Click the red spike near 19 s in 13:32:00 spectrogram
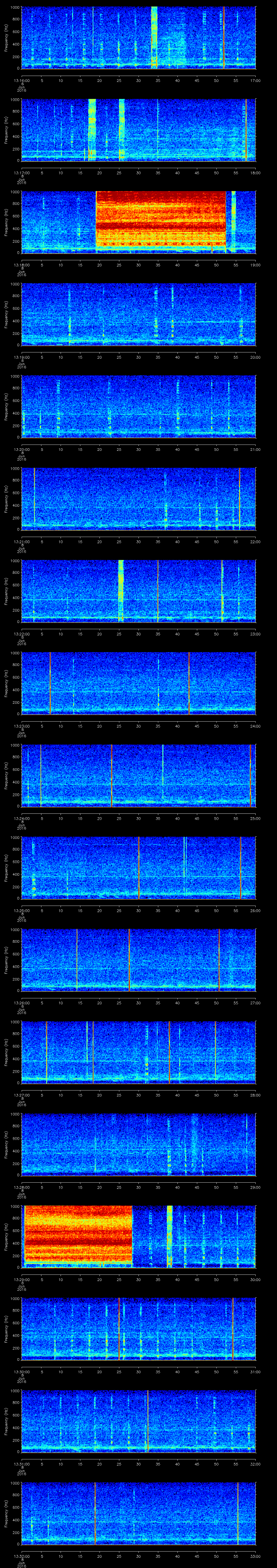The width and height of the screenshot is (277, 1568). (95, 1513)
